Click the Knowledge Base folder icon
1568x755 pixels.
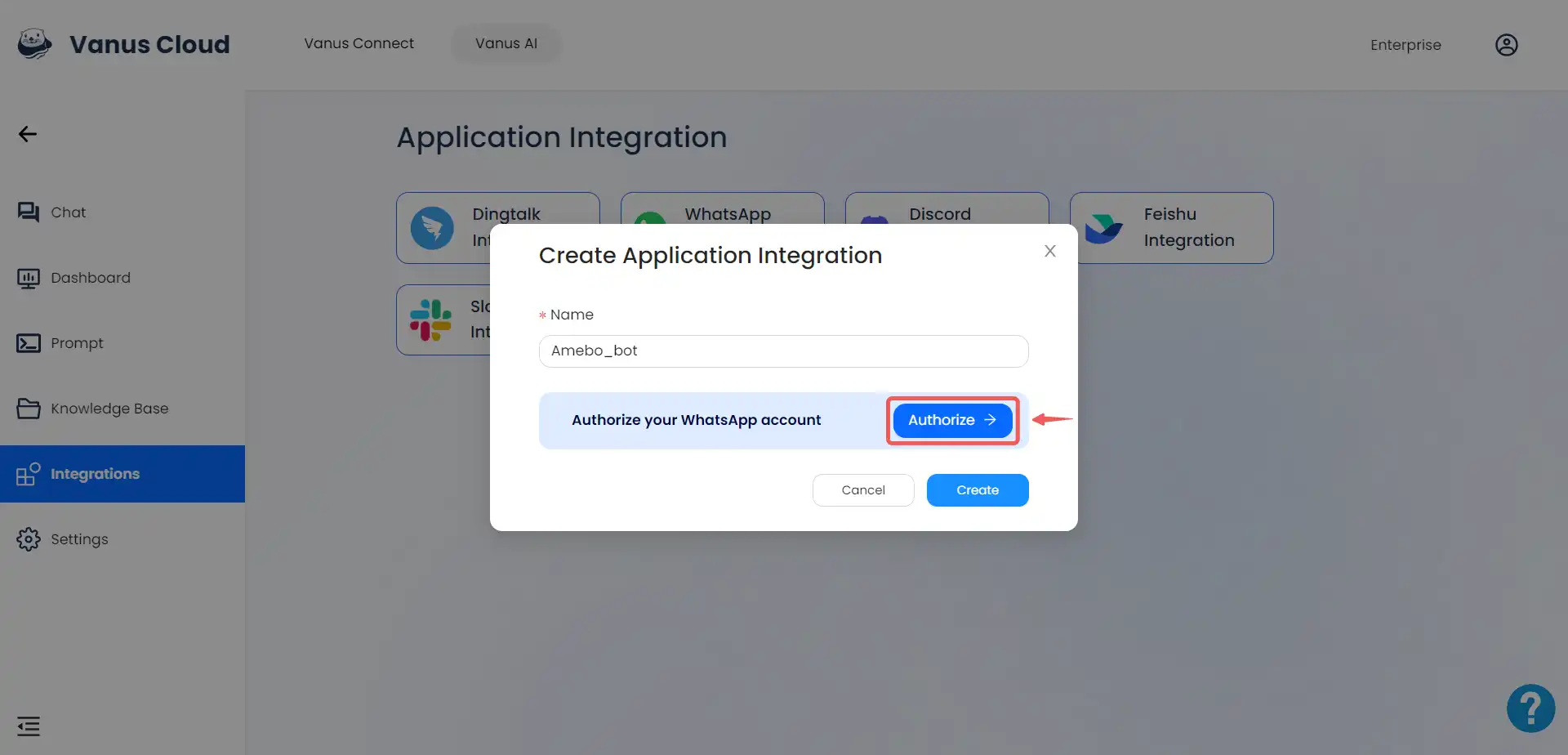coord(29,409)
